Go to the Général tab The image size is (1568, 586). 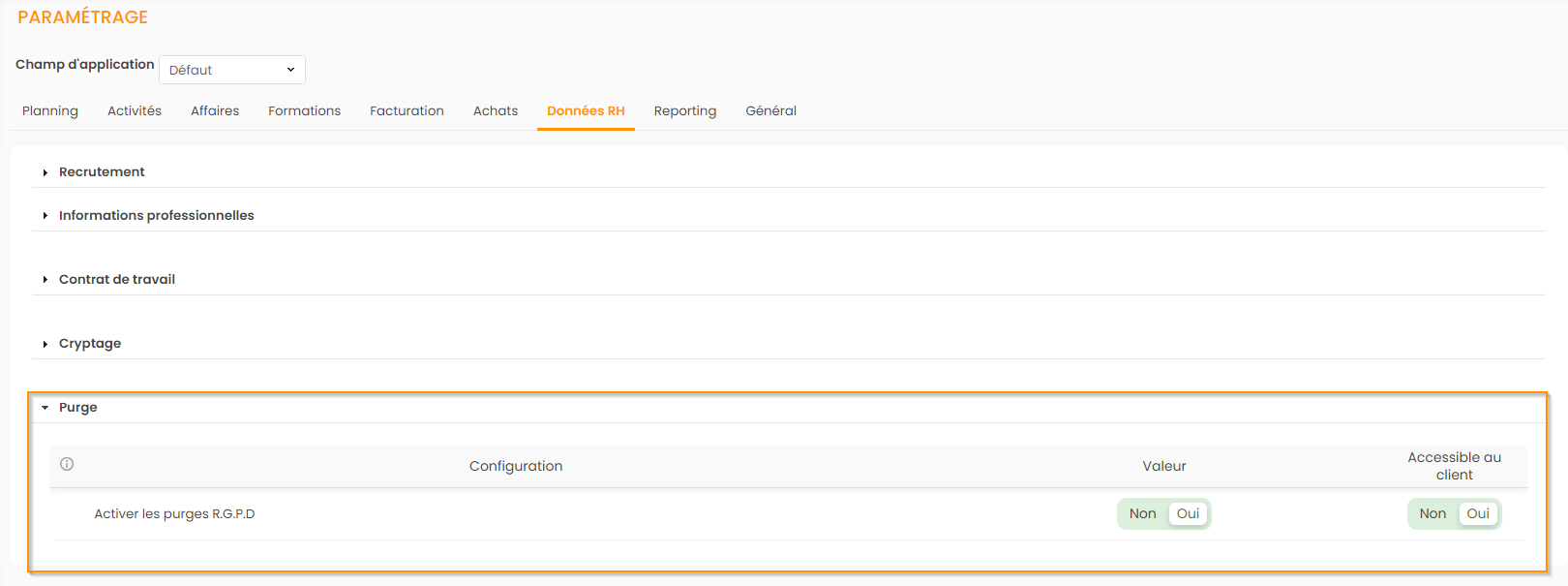pos(770,111)
